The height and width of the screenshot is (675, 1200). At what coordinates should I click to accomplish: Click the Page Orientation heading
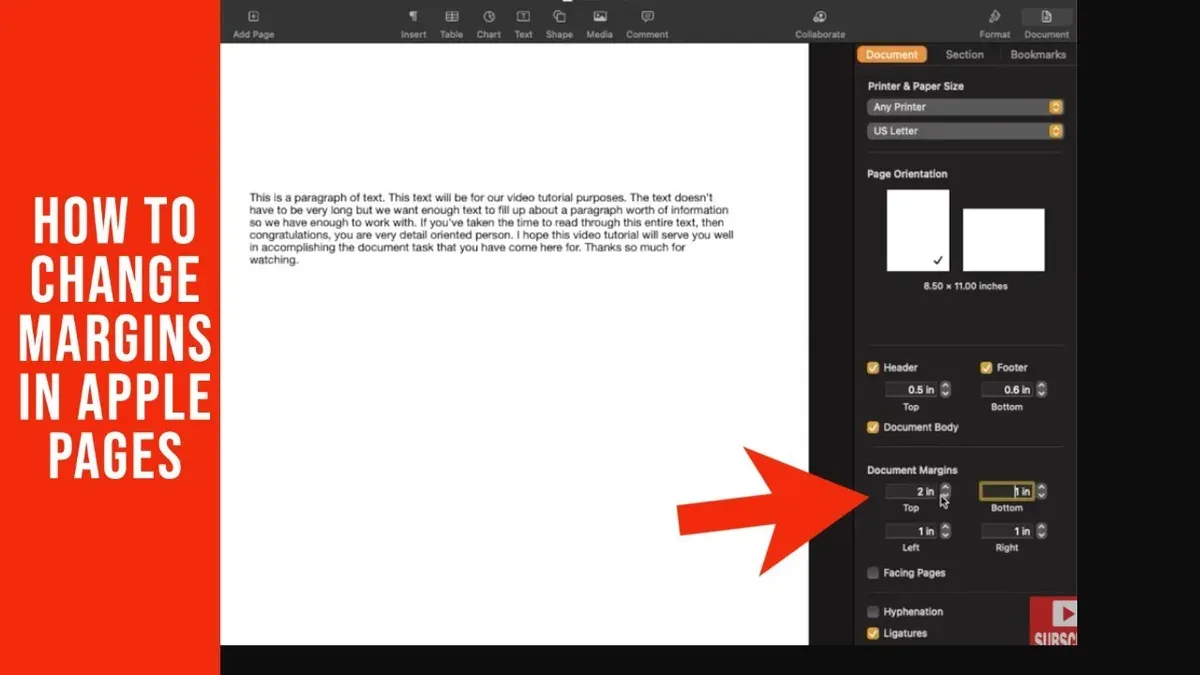pyautogui.click(x=907, y=174)
